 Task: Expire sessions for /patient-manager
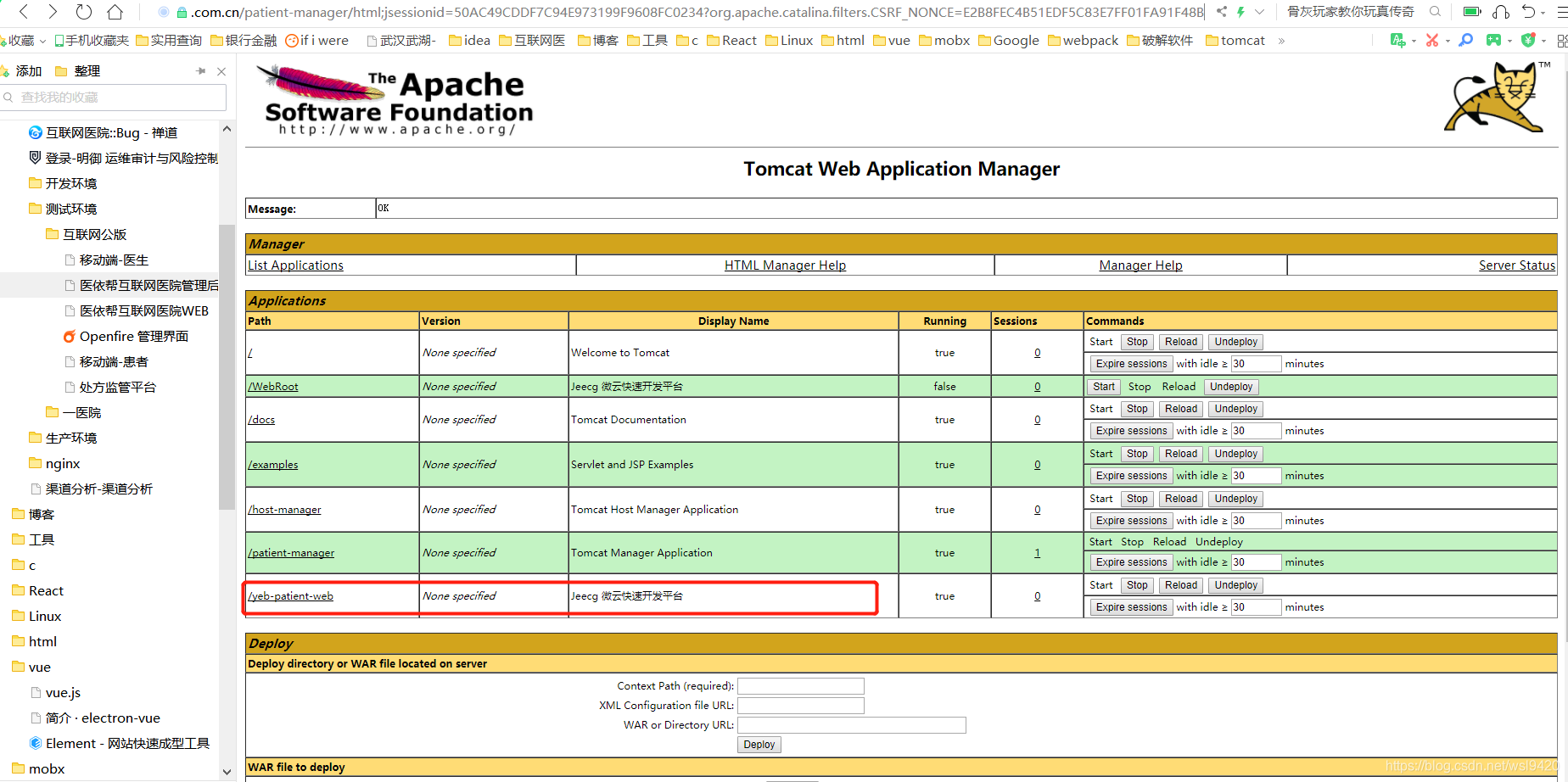click(1131, 562)
